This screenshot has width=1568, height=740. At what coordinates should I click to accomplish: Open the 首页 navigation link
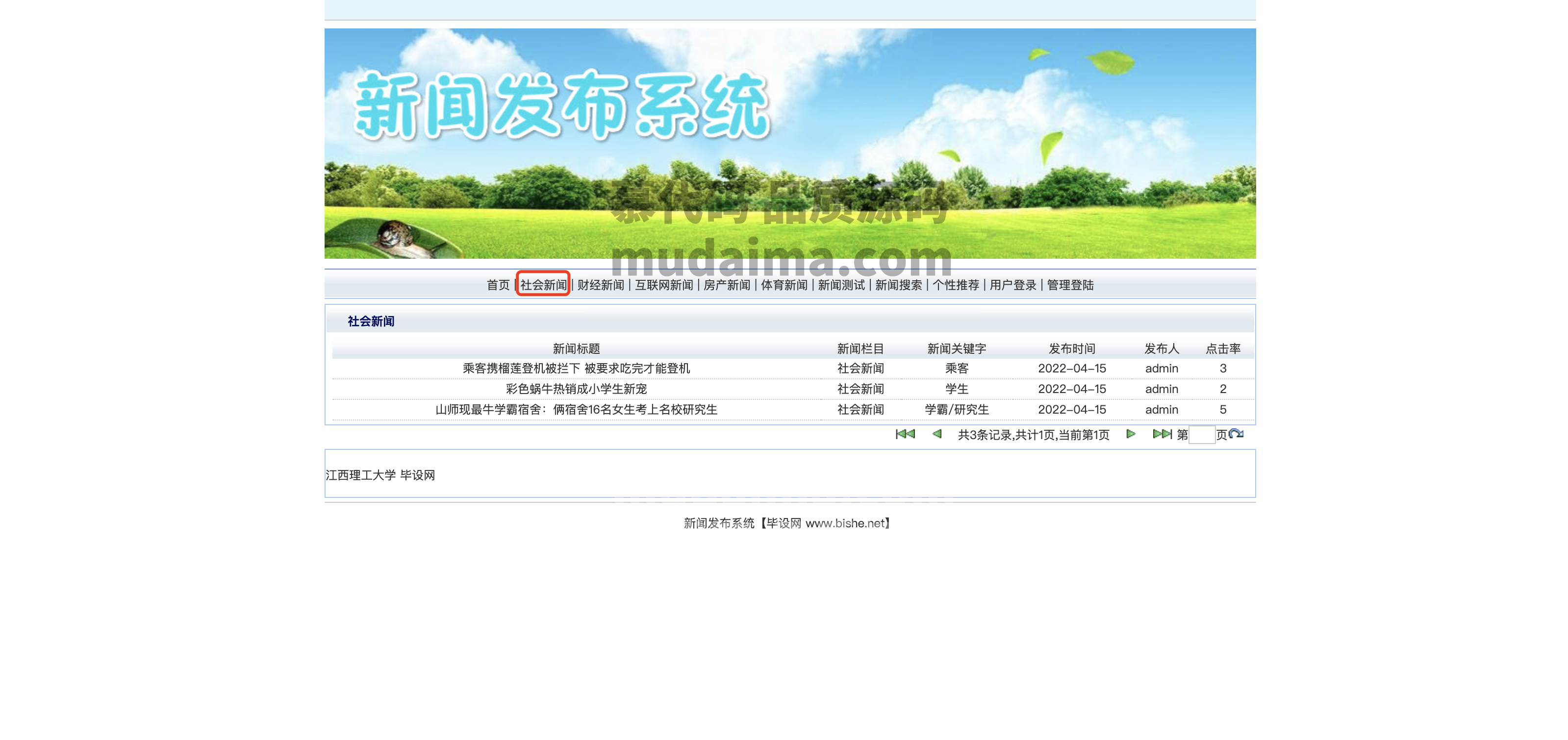498,285
